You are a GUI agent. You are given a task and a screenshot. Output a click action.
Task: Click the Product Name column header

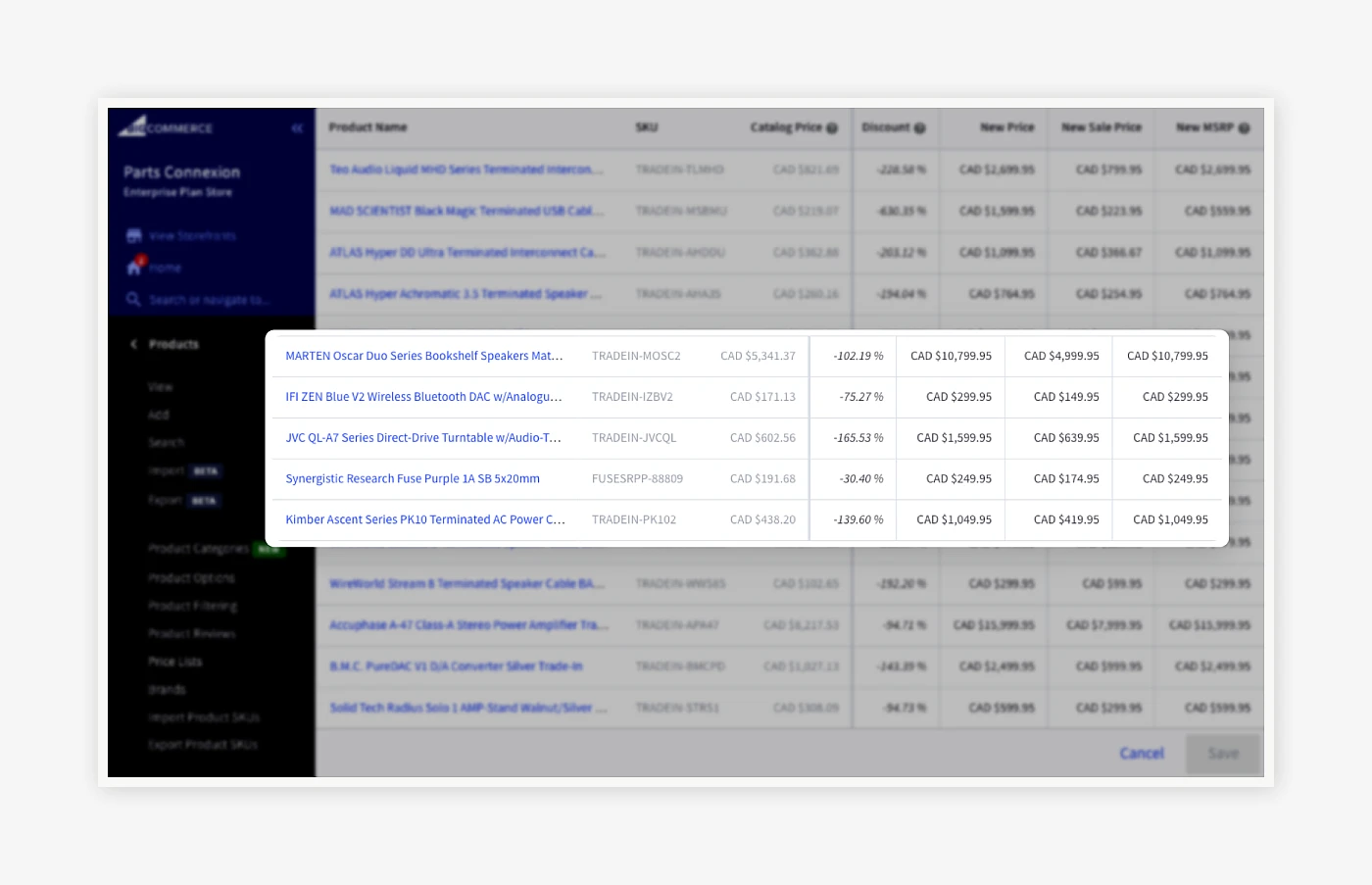coord(367,127)
